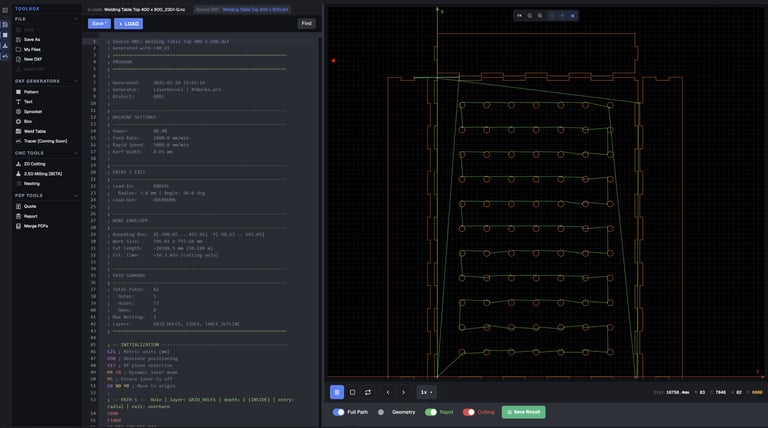Turn off the Cutting toggle
The height and width of the screenshot is (428, 768).
point(469,412)
